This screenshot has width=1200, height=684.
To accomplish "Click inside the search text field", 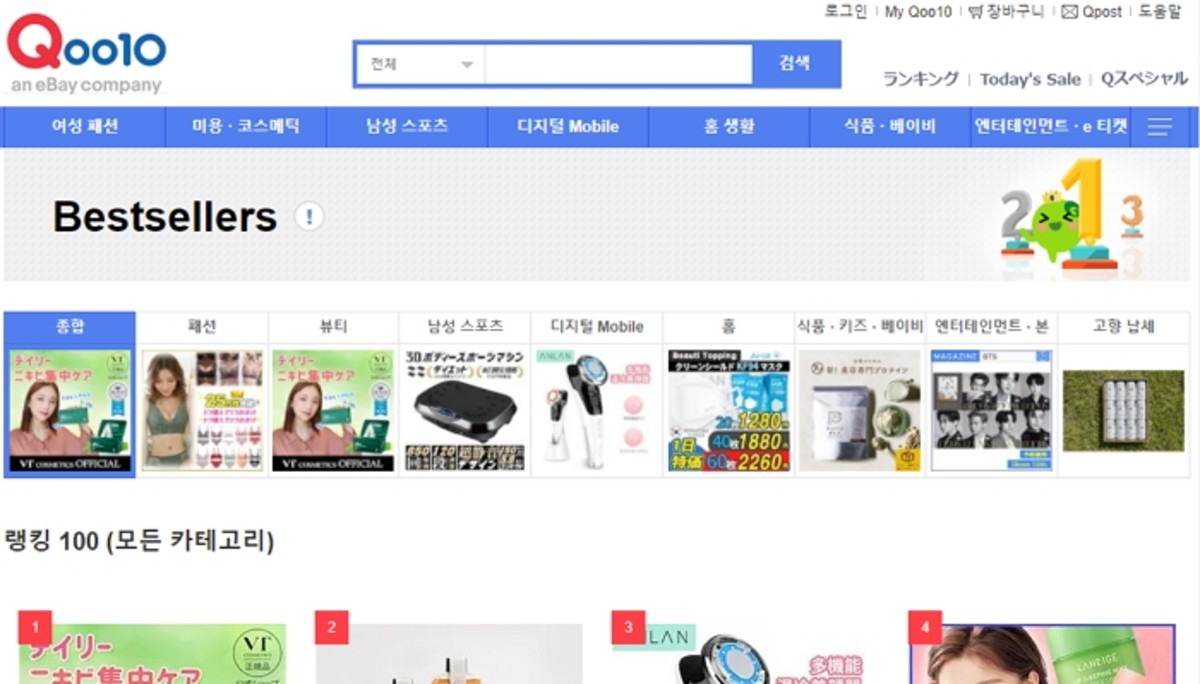I will coord(618,65).
